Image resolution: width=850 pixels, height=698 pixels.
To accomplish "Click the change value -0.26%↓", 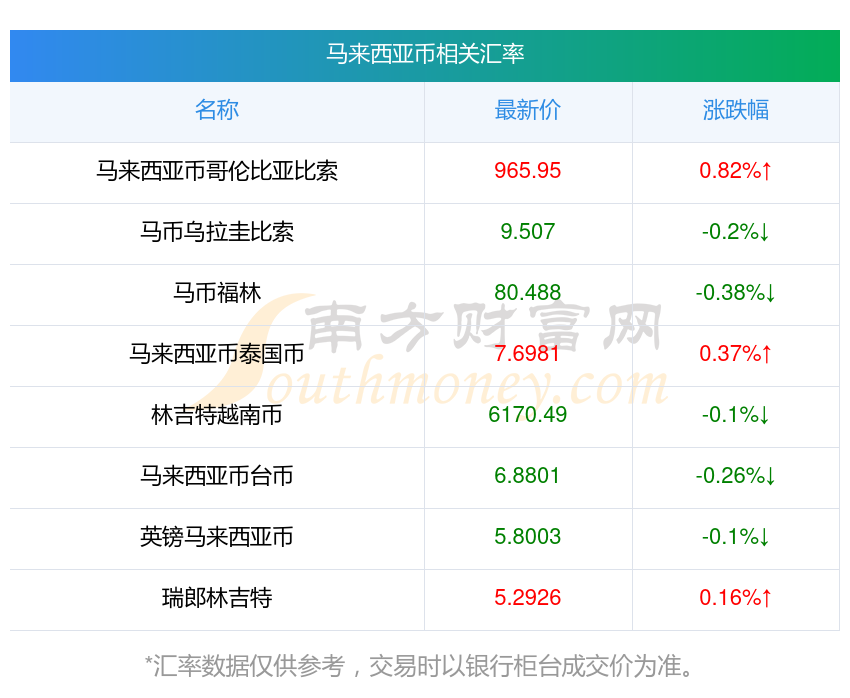I will (736, 476).
